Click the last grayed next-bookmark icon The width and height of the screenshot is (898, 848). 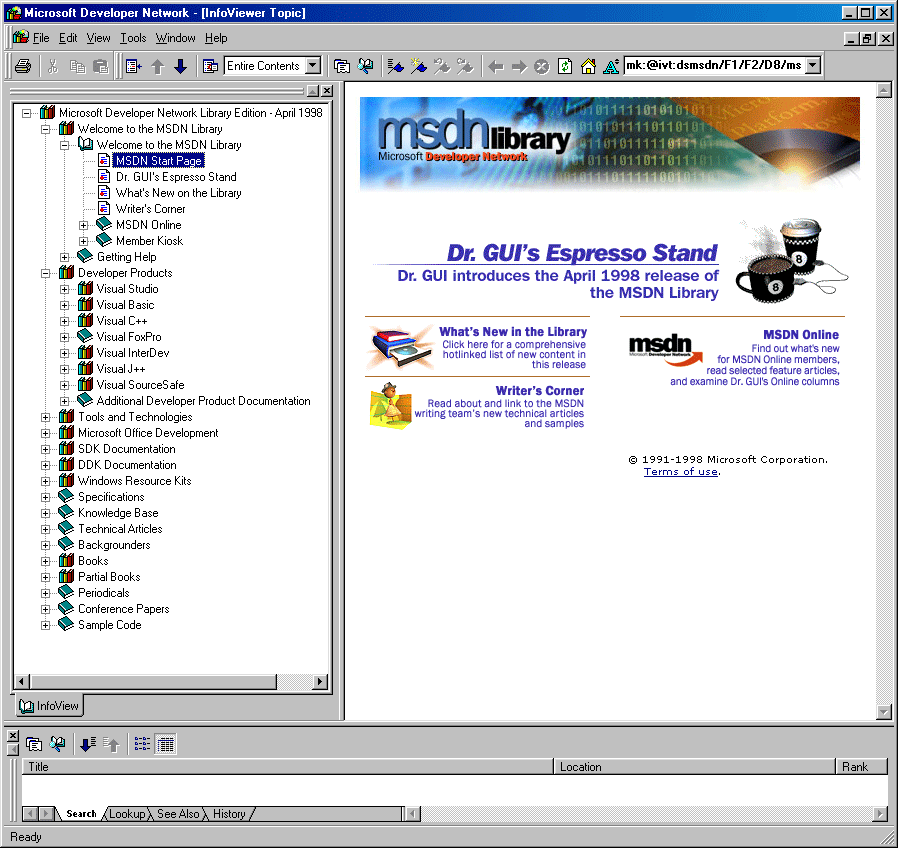point(465,66)
